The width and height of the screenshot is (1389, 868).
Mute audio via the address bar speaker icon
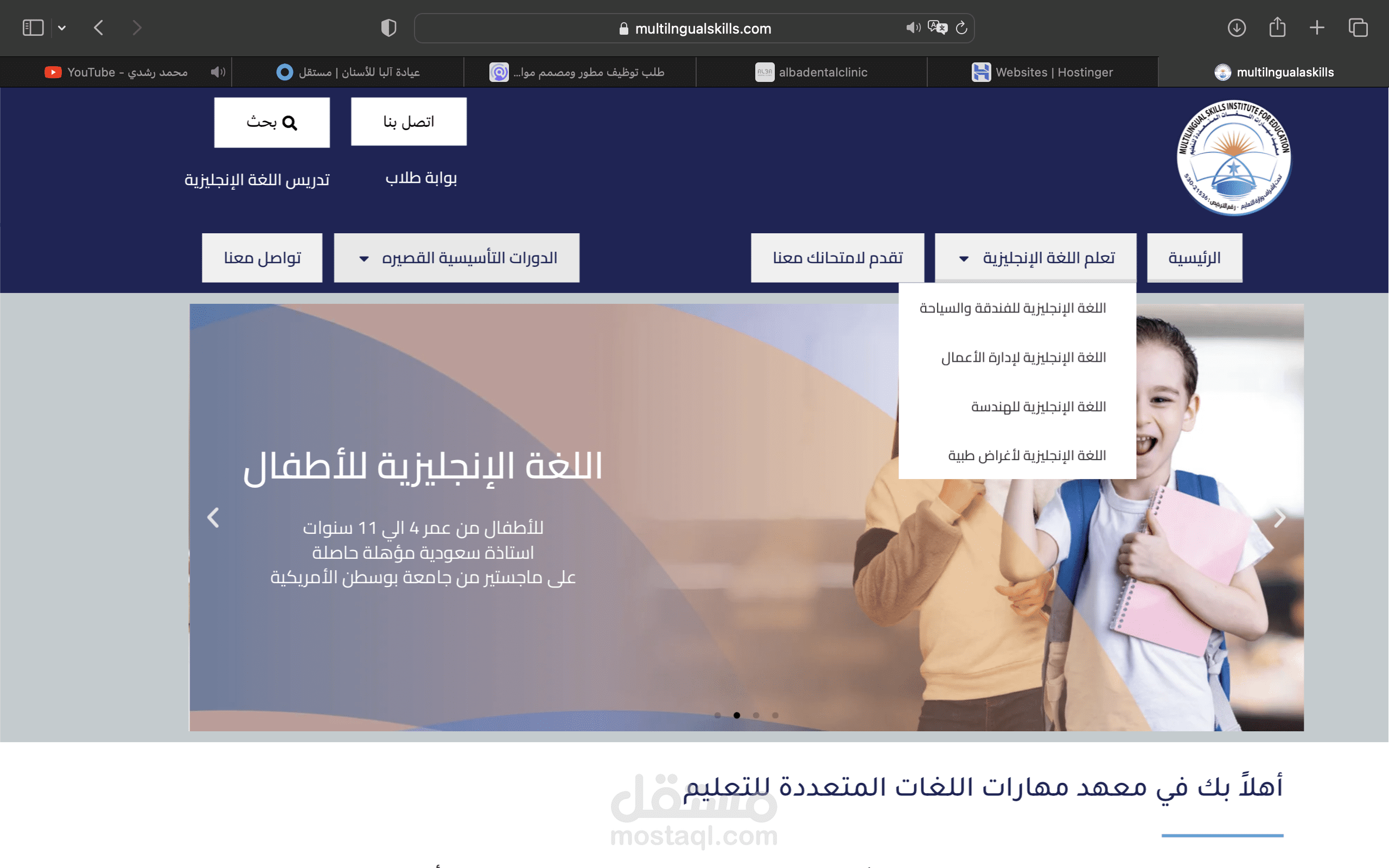click(913, 28)
